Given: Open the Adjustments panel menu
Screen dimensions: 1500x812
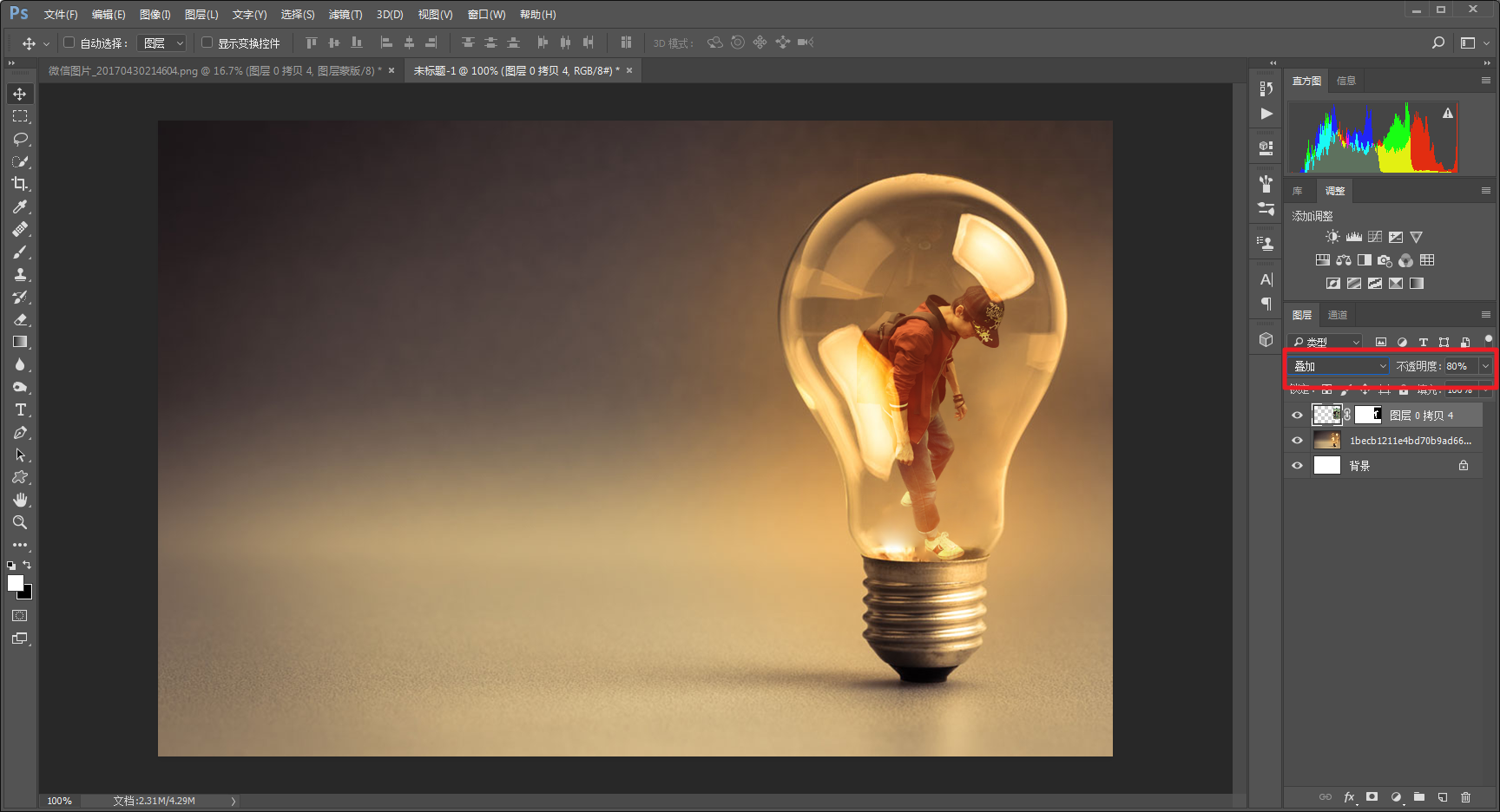Looking at the screenshot, I should click(x=1486, y=191).
